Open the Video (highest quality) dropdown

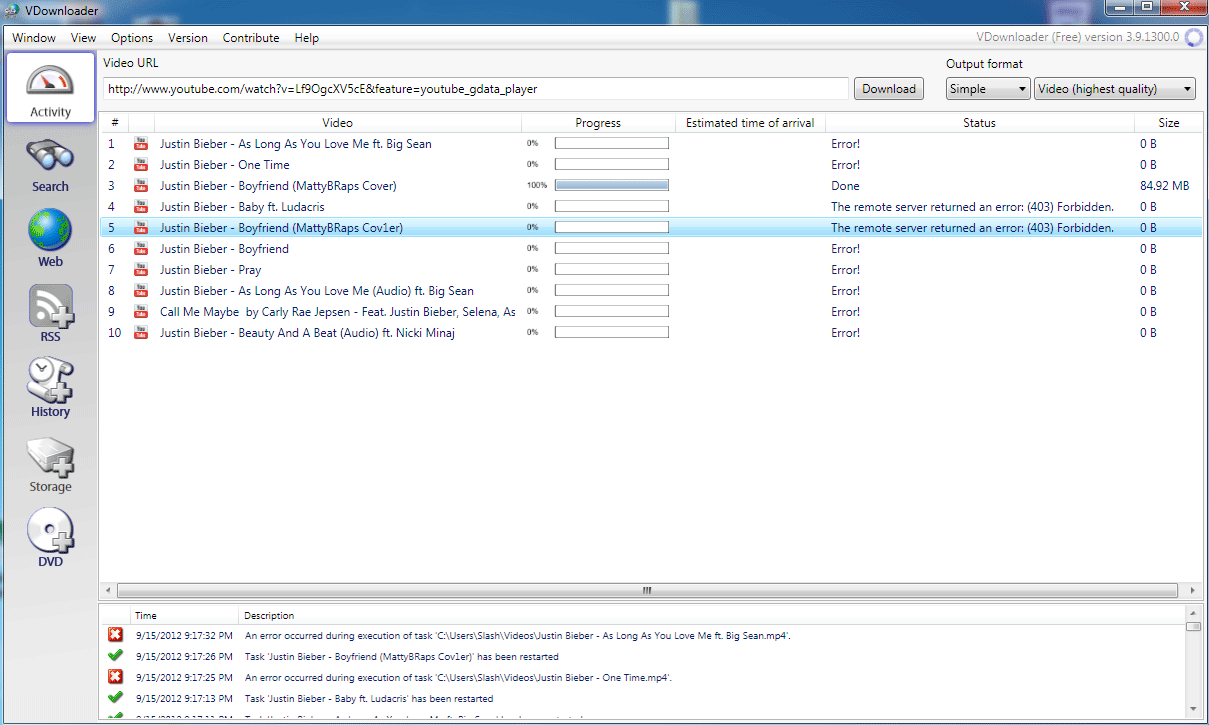point(1113,88)
